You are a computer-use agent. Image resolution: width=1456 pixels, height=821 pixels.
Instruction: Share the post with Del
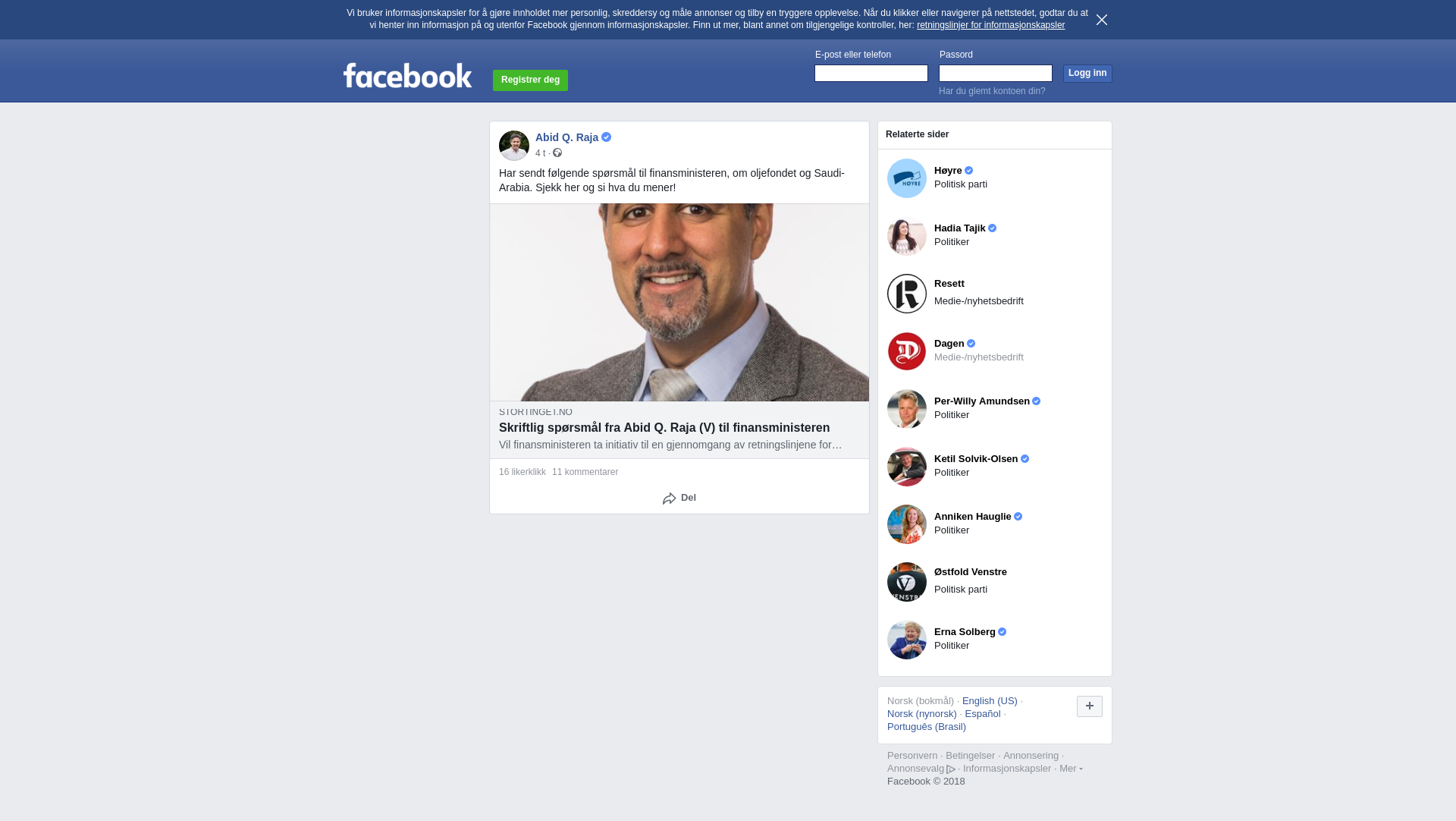[x=679, y=499]
